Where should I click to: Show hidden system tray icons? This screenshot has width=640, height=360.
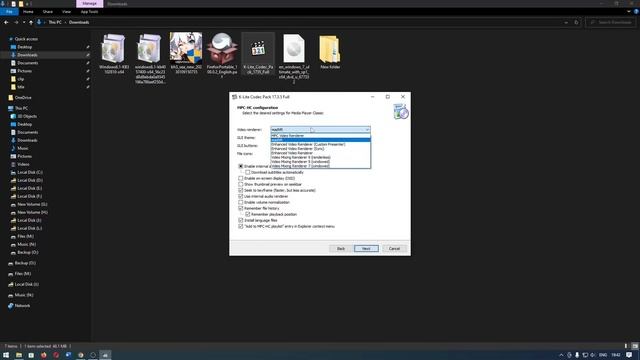[561, 355]
